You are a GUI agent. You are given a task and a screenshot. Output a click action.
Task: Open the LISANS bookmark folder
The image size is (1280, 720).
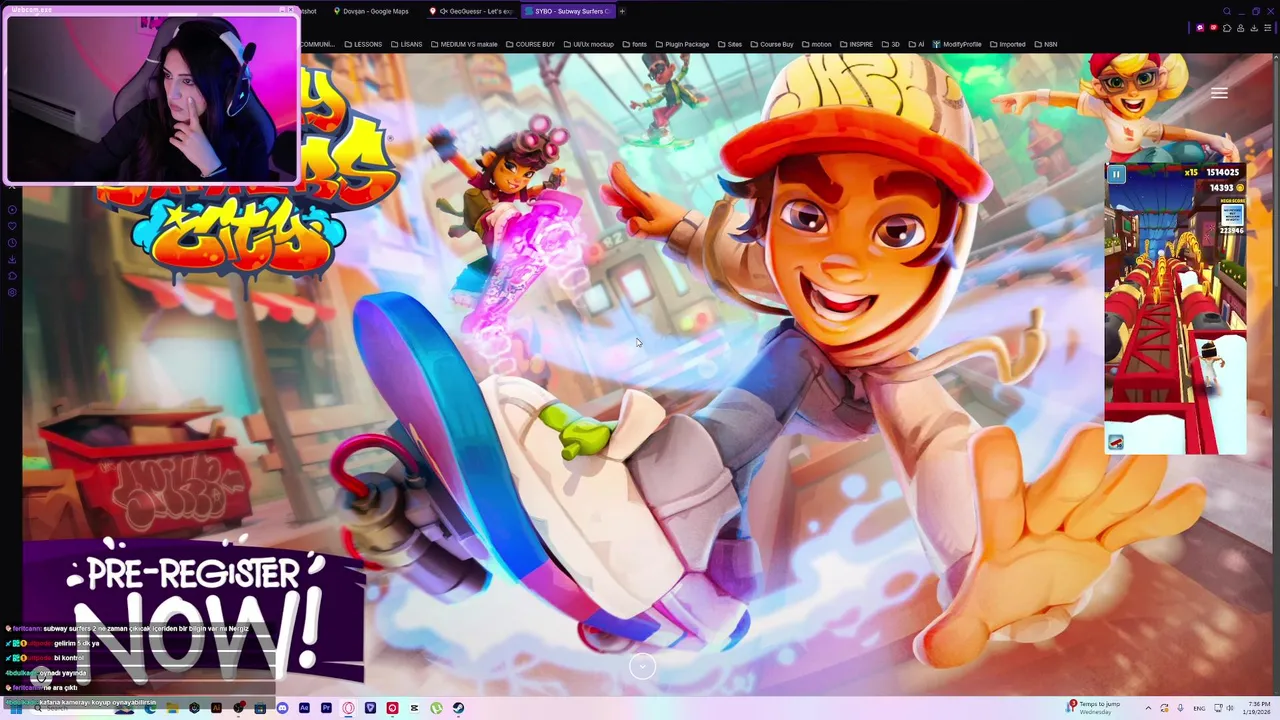pyautogui.click(x=406, y=44)
